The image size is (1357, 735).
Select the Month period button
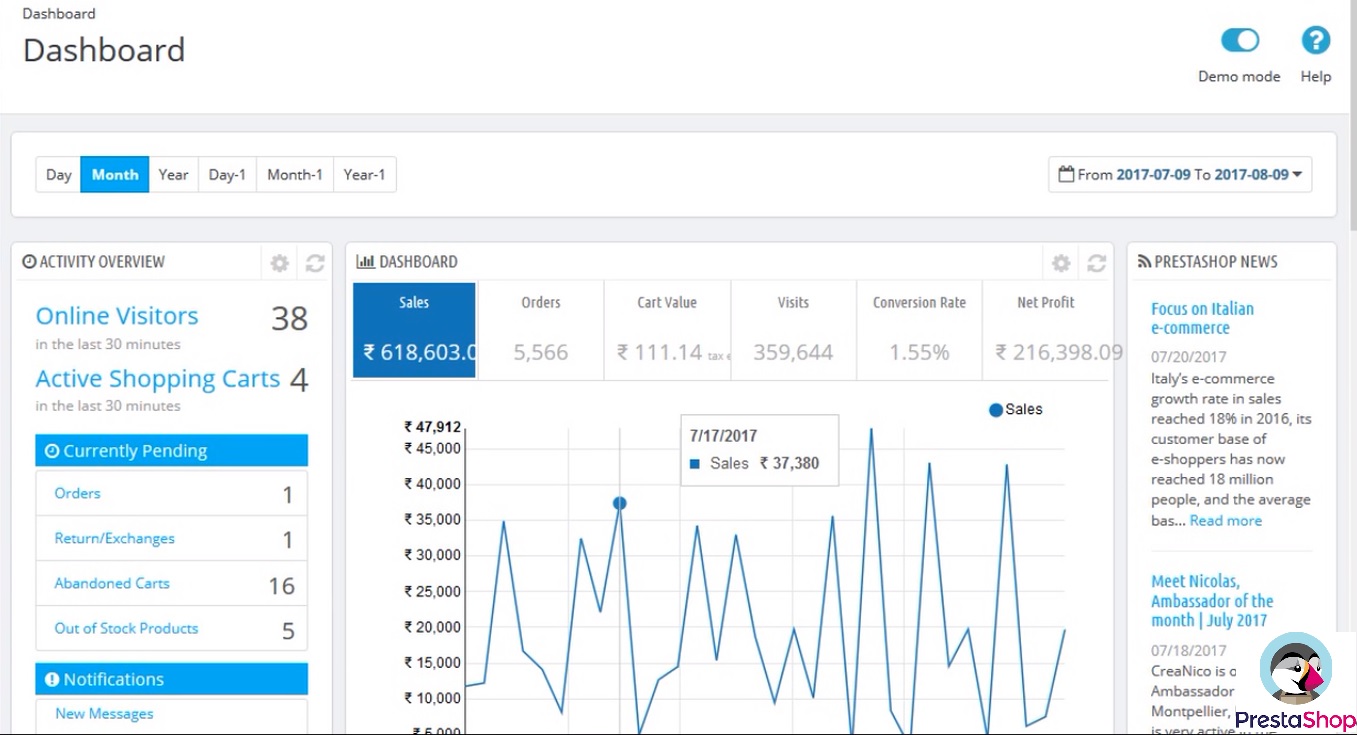pyautogui.click(x=115, y=174)
